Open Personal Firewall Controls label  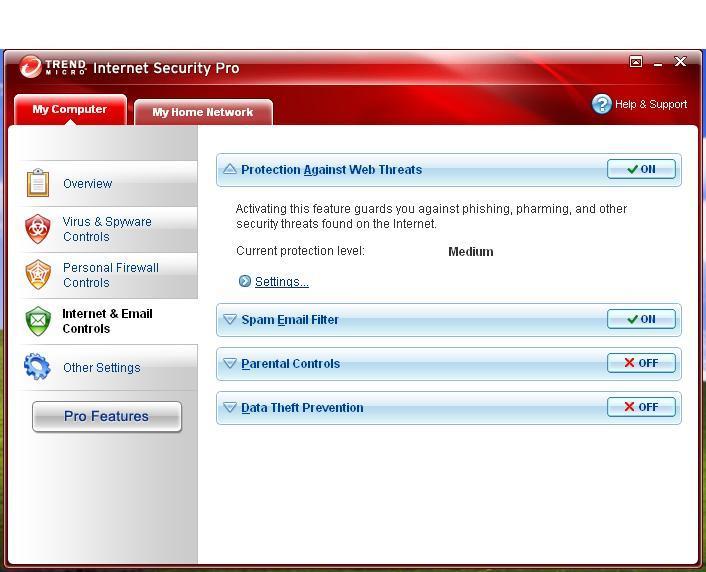tap(111, 275)
